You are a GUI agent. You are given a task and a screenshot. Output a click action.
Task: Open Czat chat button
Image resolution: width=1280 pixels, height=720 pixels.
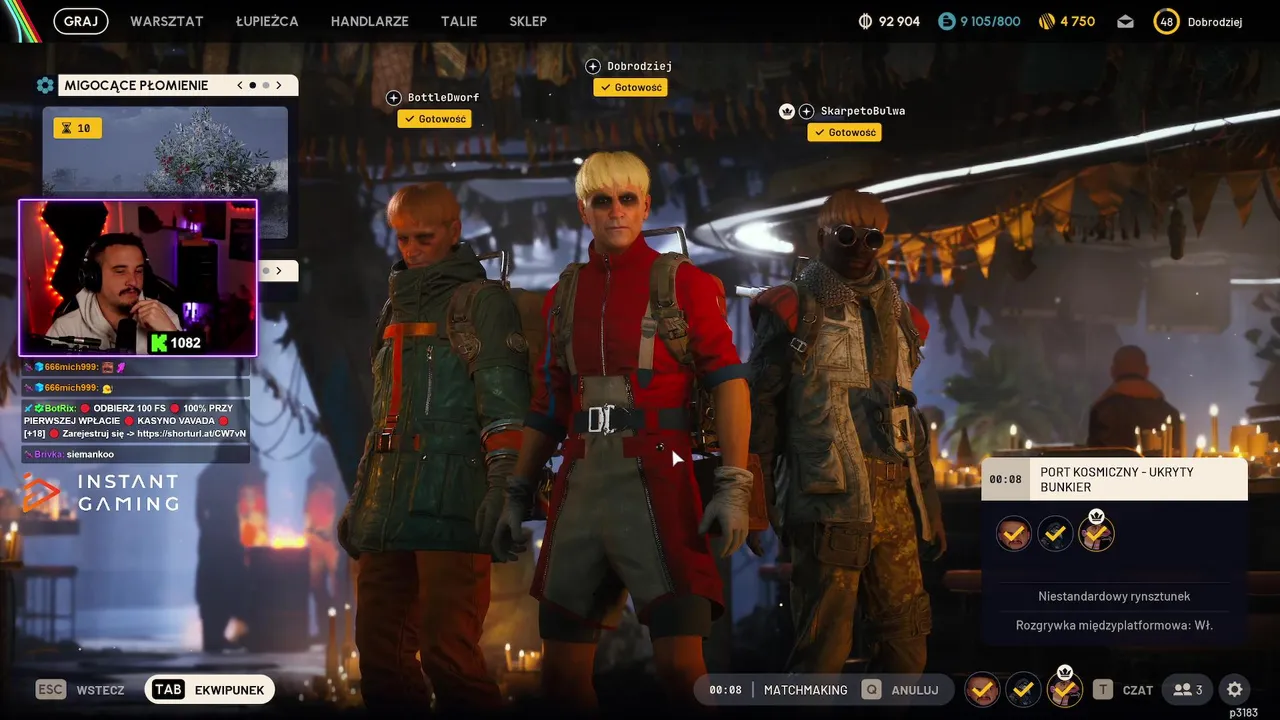coord(1124,690)
